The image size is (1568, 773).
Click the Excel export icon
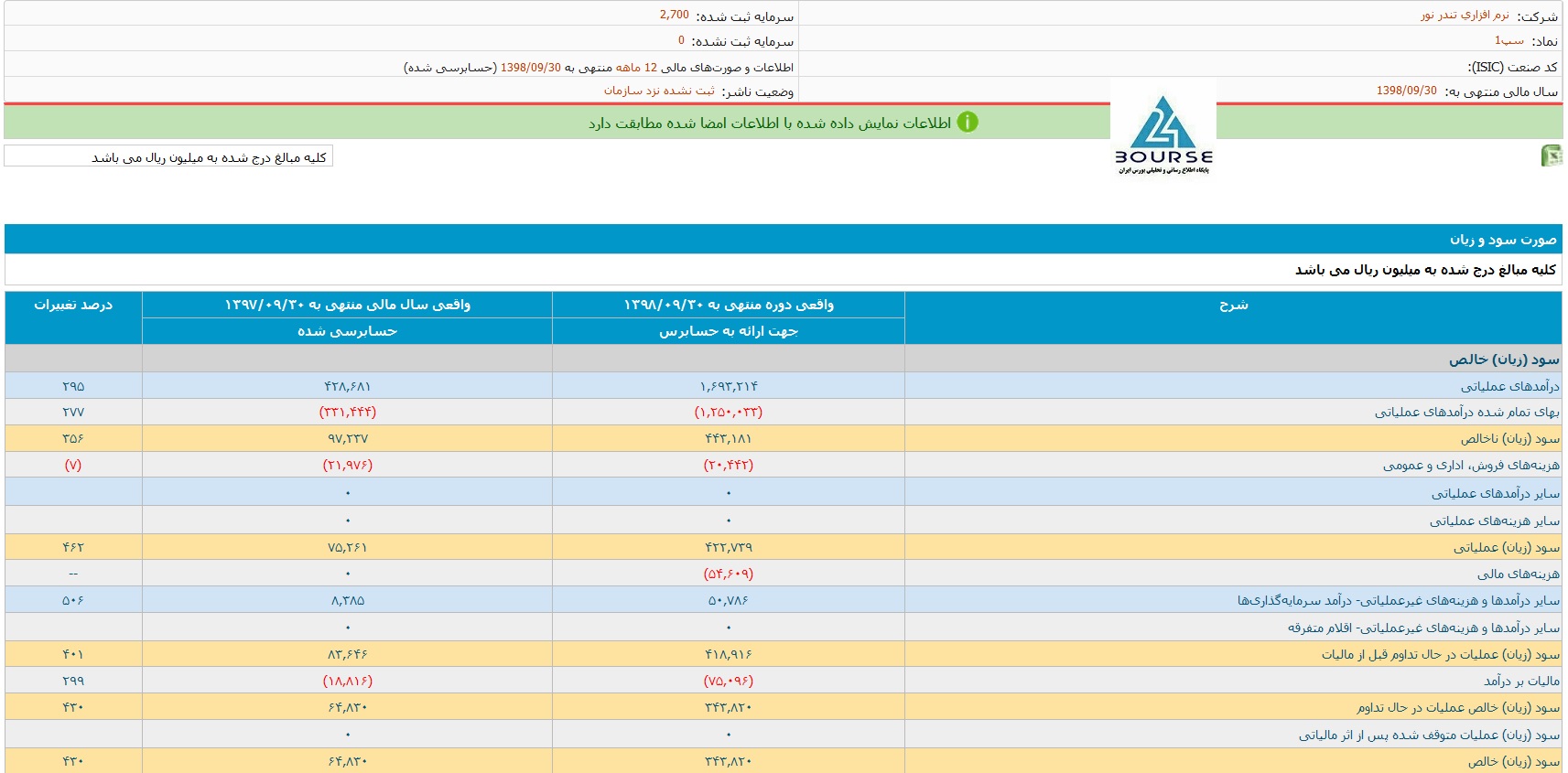1551,156
